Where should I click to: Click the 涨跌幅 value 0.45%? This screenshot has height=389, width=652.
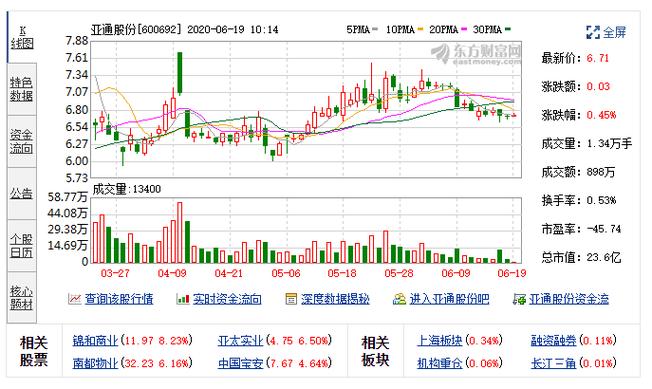[601, 115]
